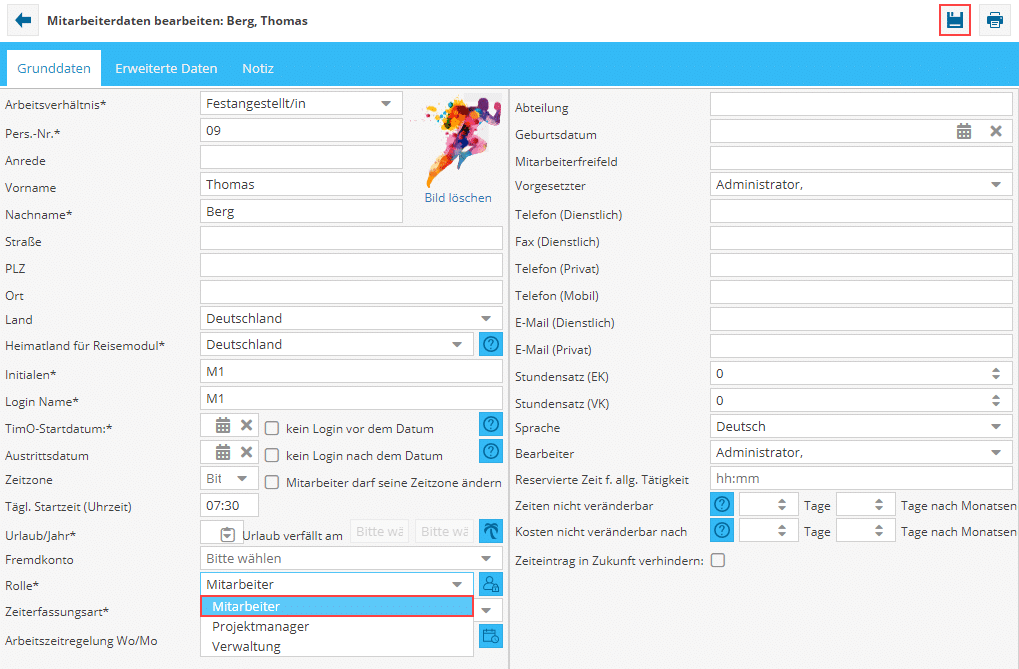1019x669 pixels.
Task: Click the Bild löschen link
Action: tap(458, 198)
